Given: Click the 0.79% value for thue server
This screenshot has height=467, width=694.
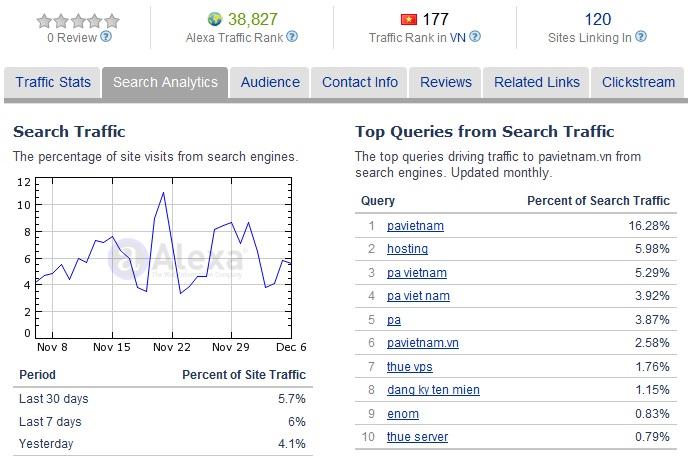Looking at the screenshot, I should pos(652,436).
